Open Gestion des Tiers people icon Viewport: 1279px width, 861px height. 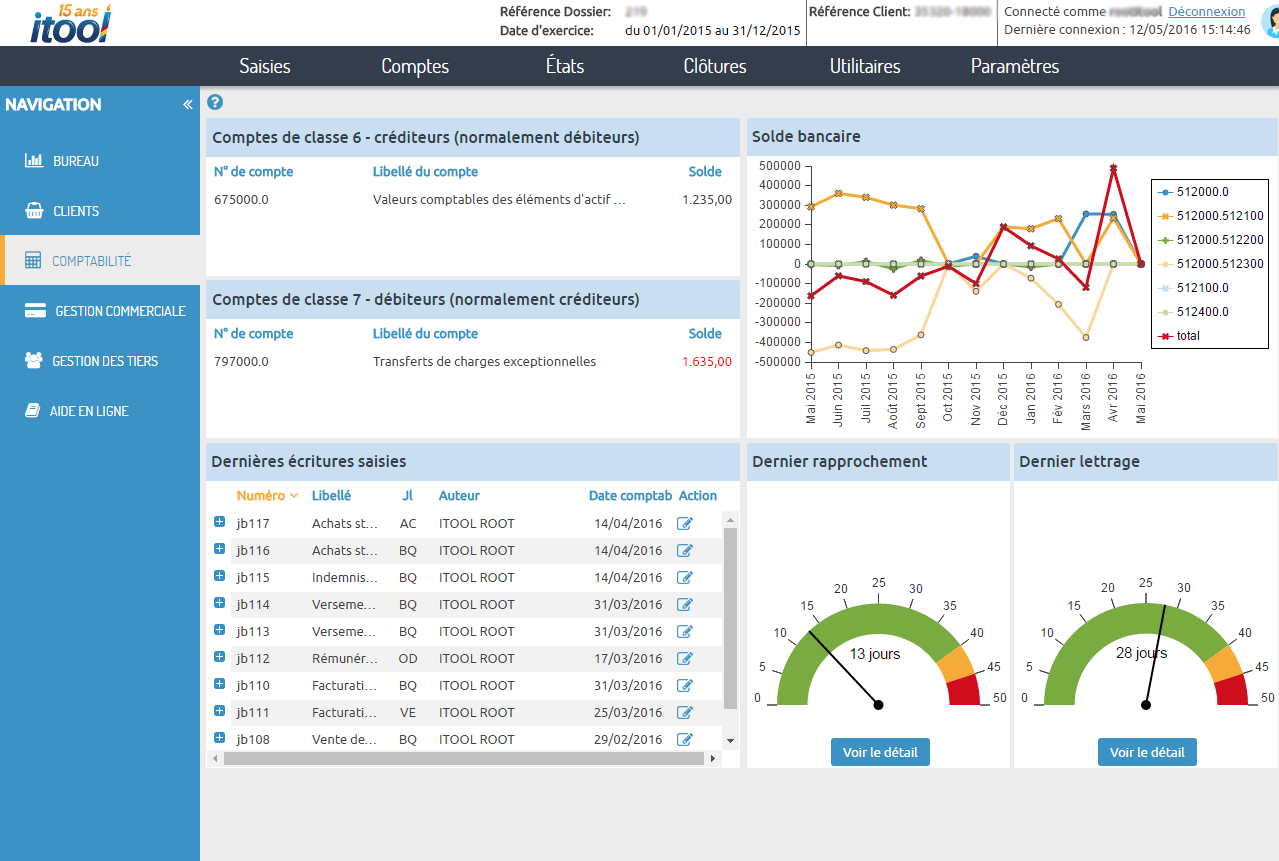33,361
